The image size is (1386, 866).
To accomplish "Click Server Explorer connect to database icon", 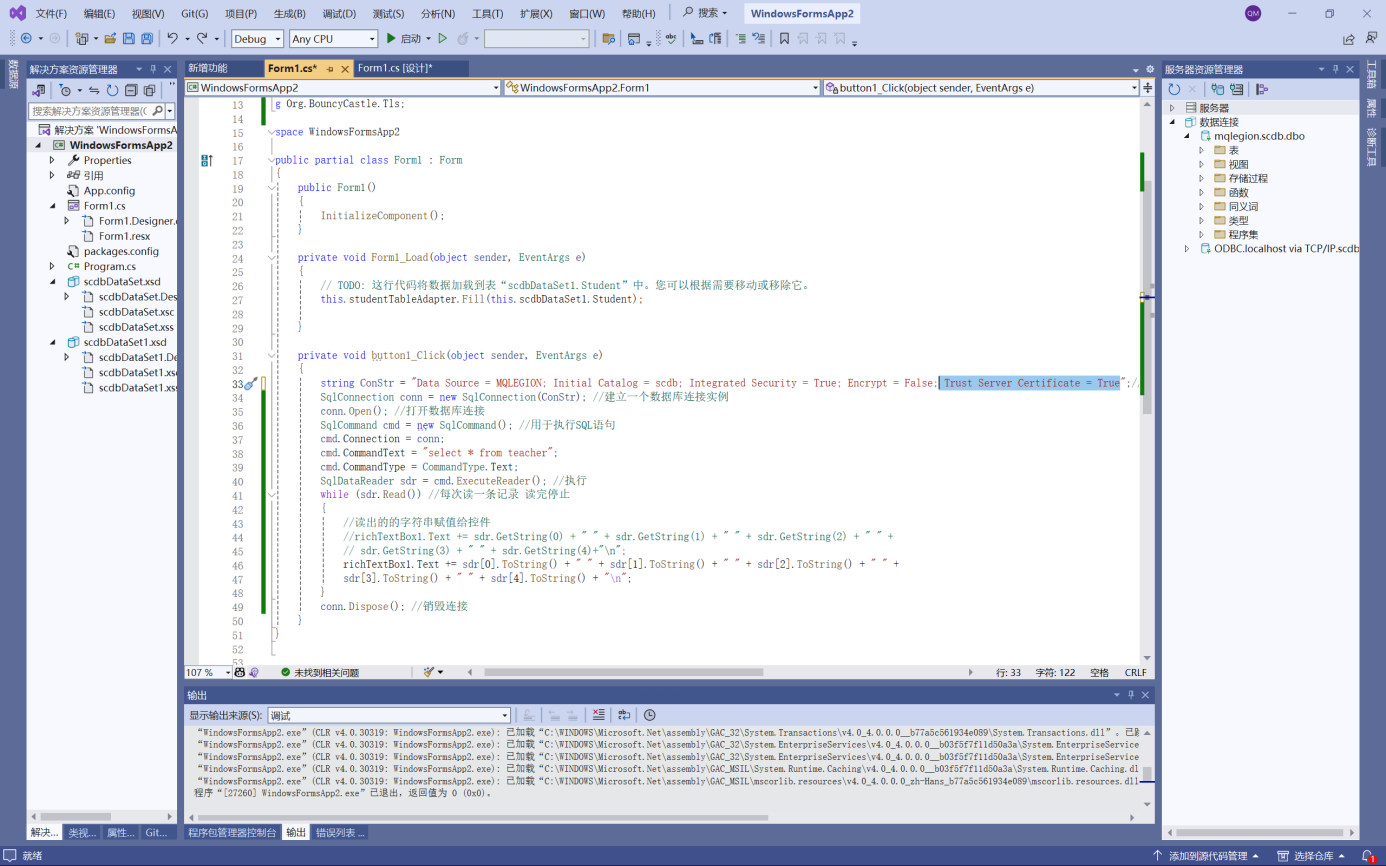I will (x=1217, y=89).
